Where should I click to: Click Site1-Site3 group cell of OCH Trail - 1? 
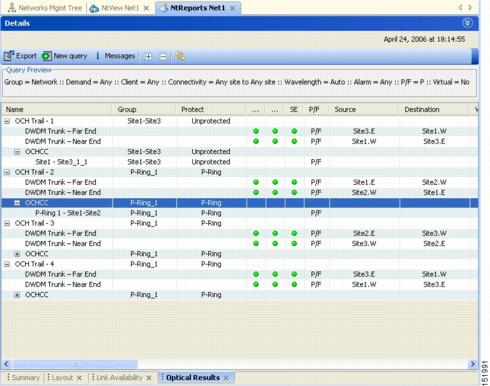[144, 121]
